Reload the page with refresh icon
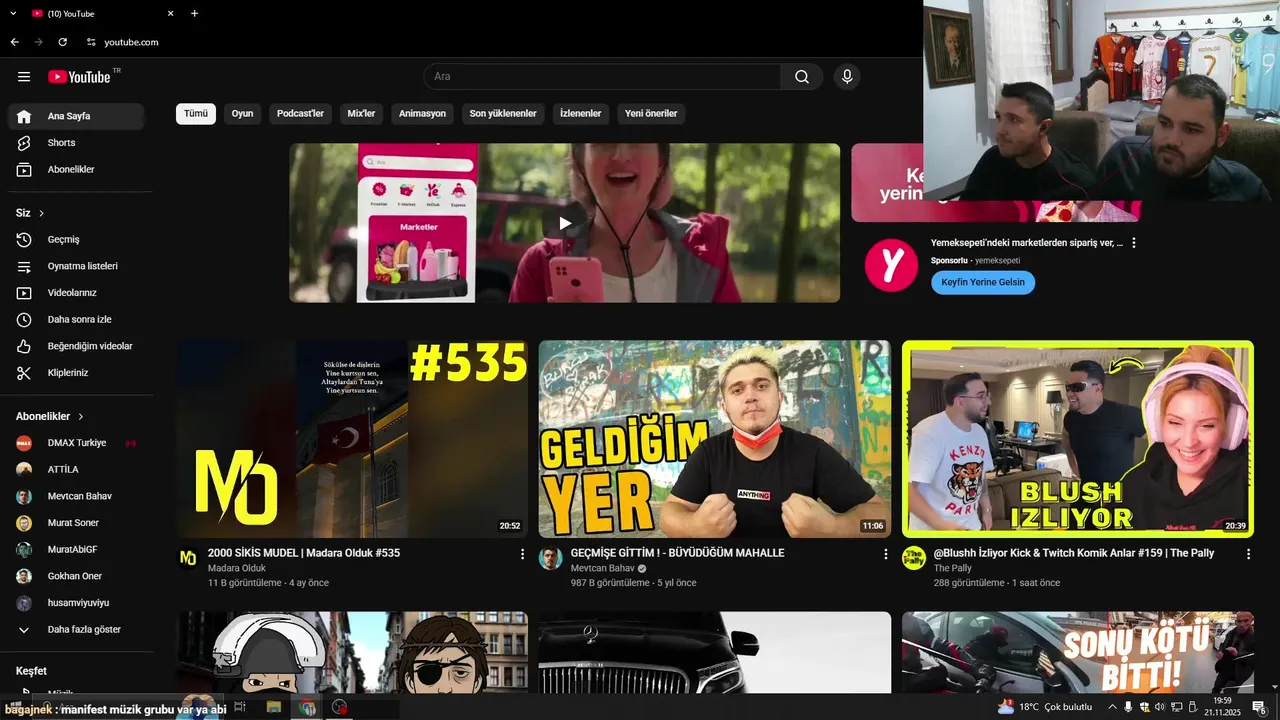The image size is (1280, 720). (62, 42)
